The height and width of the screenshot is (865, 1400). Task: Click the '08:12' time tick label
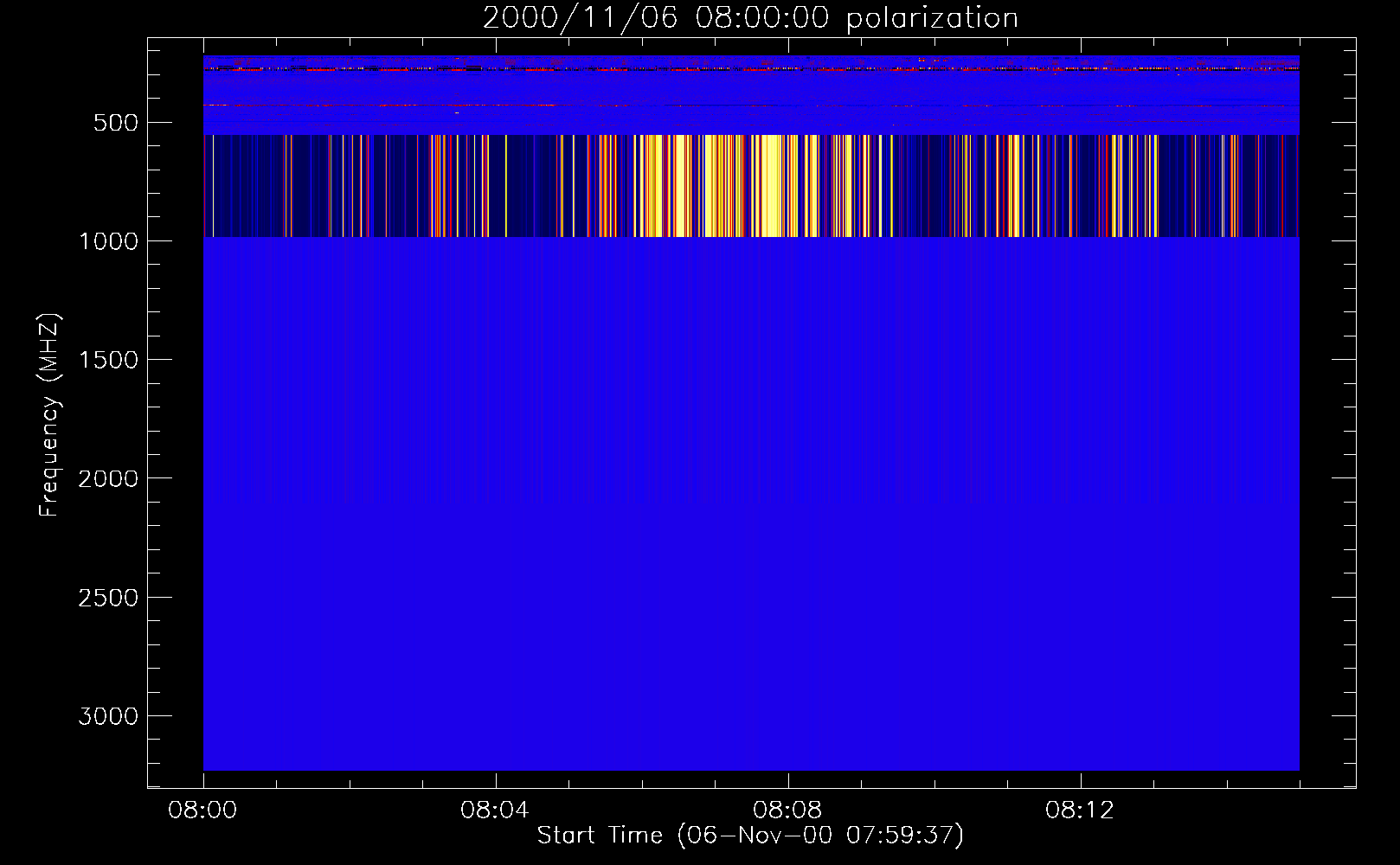[x=1080, y=811]
